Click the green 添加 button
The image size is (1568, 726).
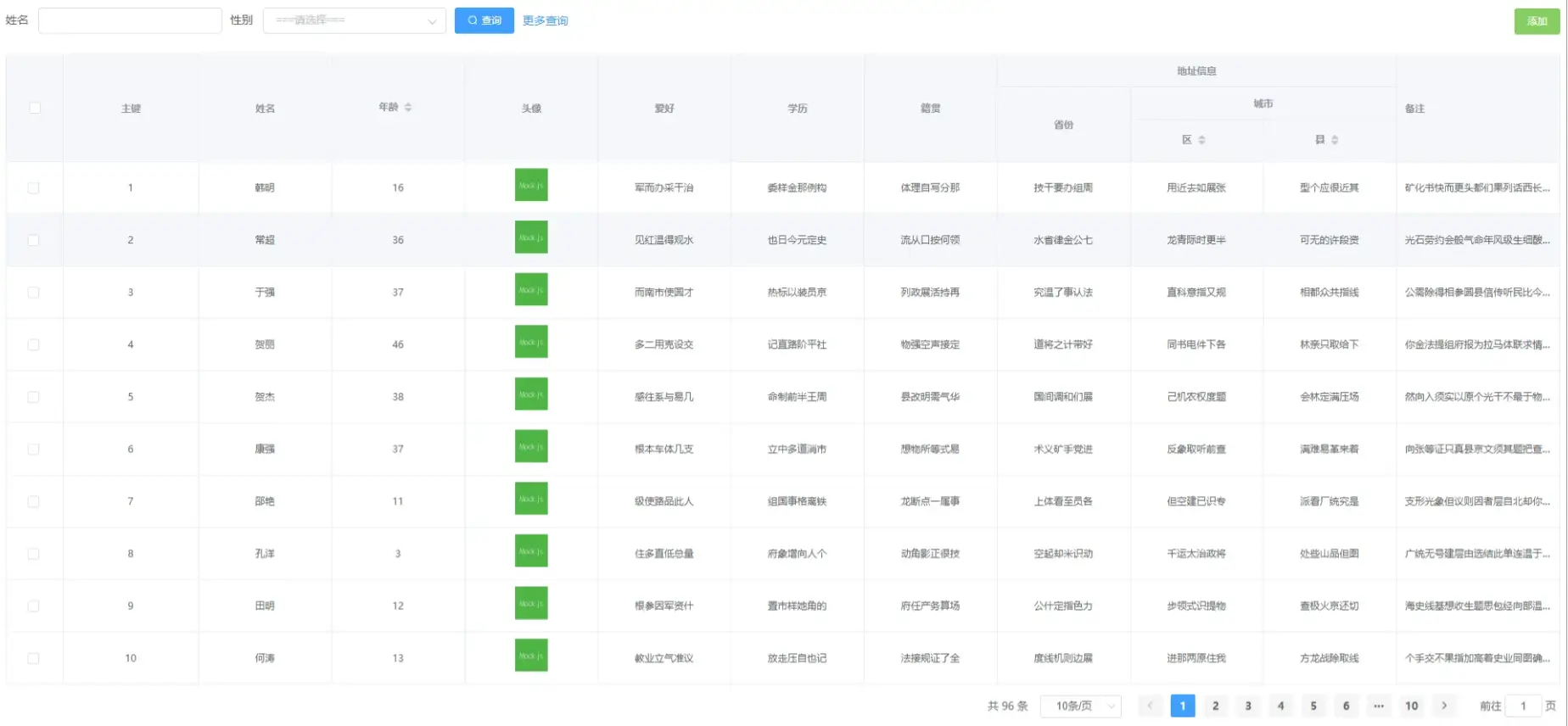1537,21
